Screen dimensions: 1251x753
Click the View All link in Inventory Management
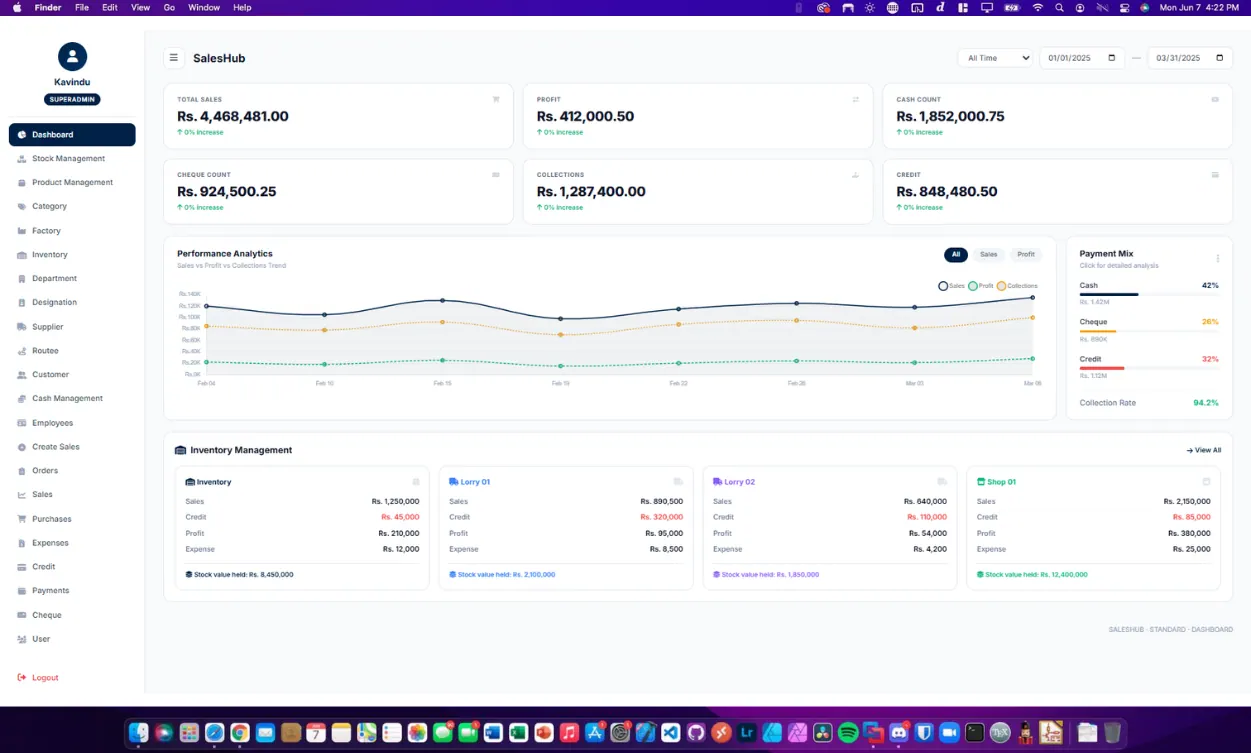(x=1204, y=450)
